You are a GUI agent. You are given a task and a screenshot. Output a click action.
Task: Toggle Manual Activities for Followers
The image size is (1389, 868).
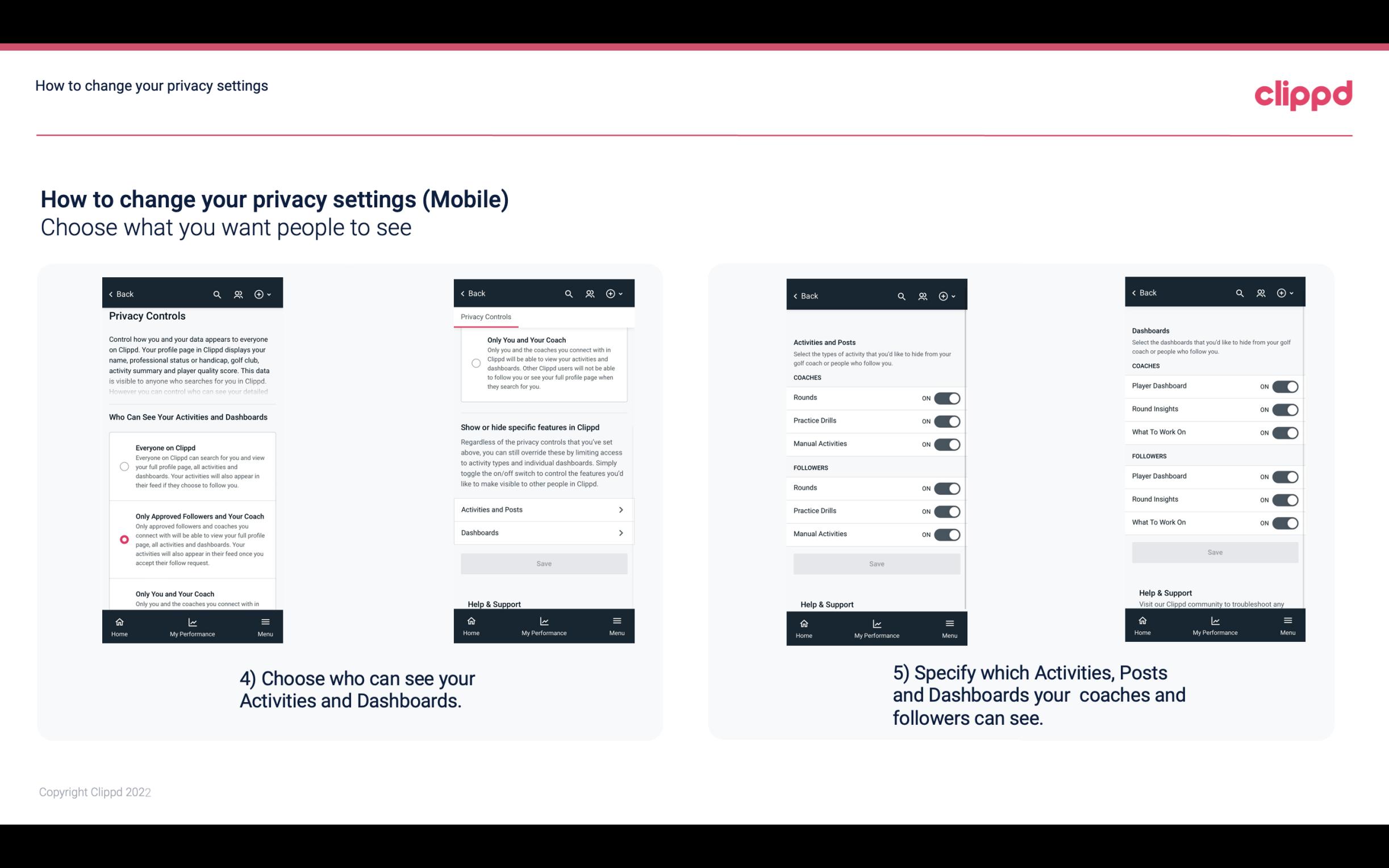pos(946,534)
